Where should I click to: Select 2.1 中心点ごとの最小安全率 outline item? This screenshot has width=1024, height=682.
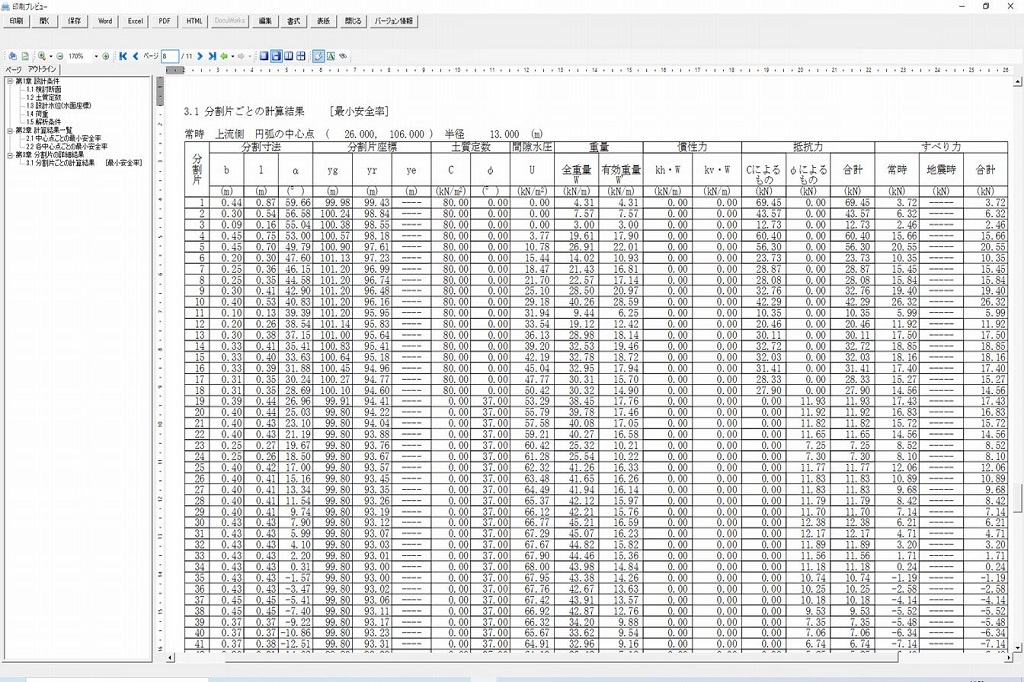point(64,138)
